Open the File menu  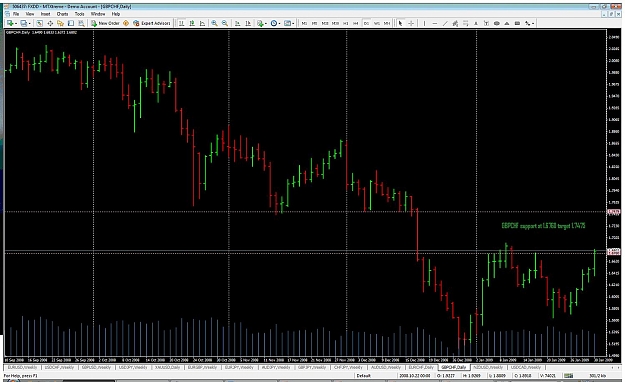pos(16,14)
